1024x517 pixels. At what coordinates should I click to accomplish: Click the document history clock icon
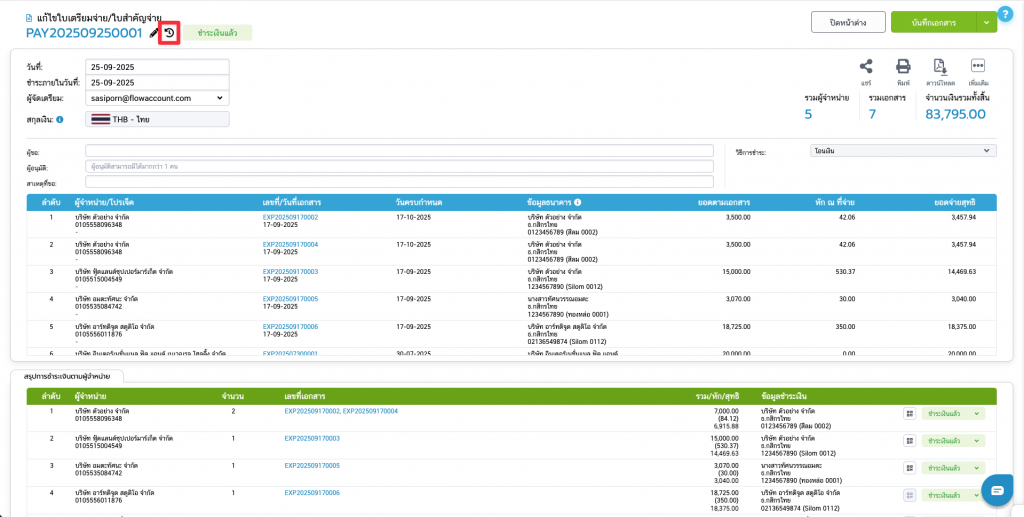(169, 33)
